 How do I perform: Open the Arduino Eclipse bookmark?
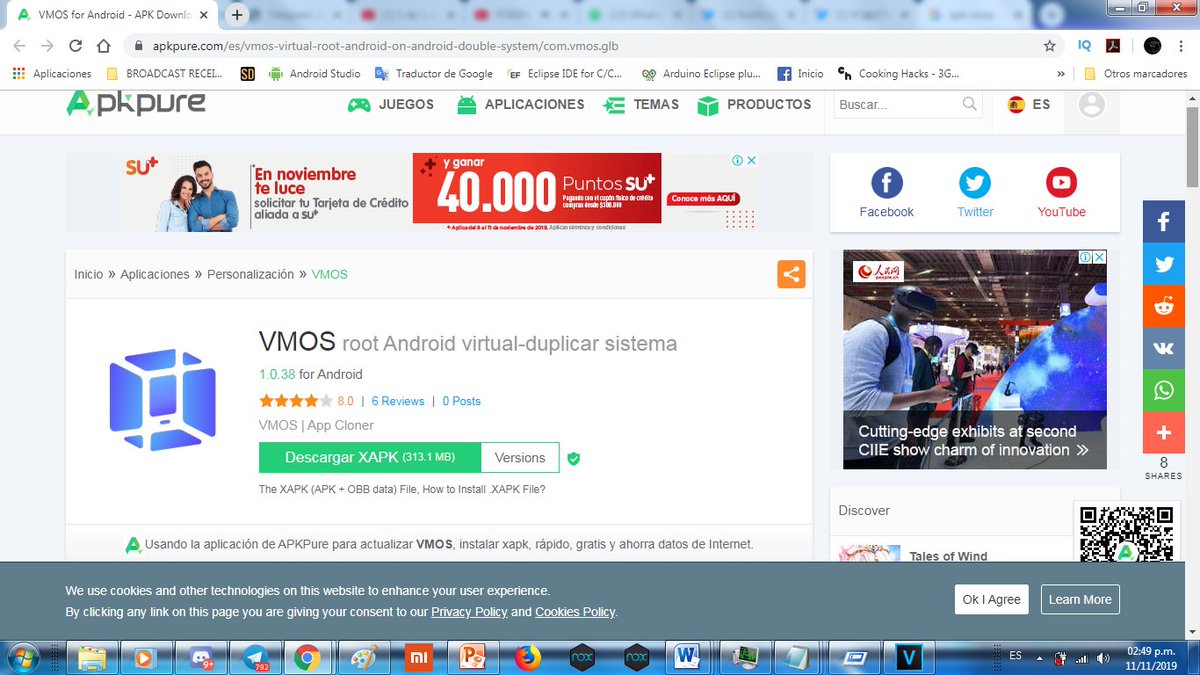701,73
